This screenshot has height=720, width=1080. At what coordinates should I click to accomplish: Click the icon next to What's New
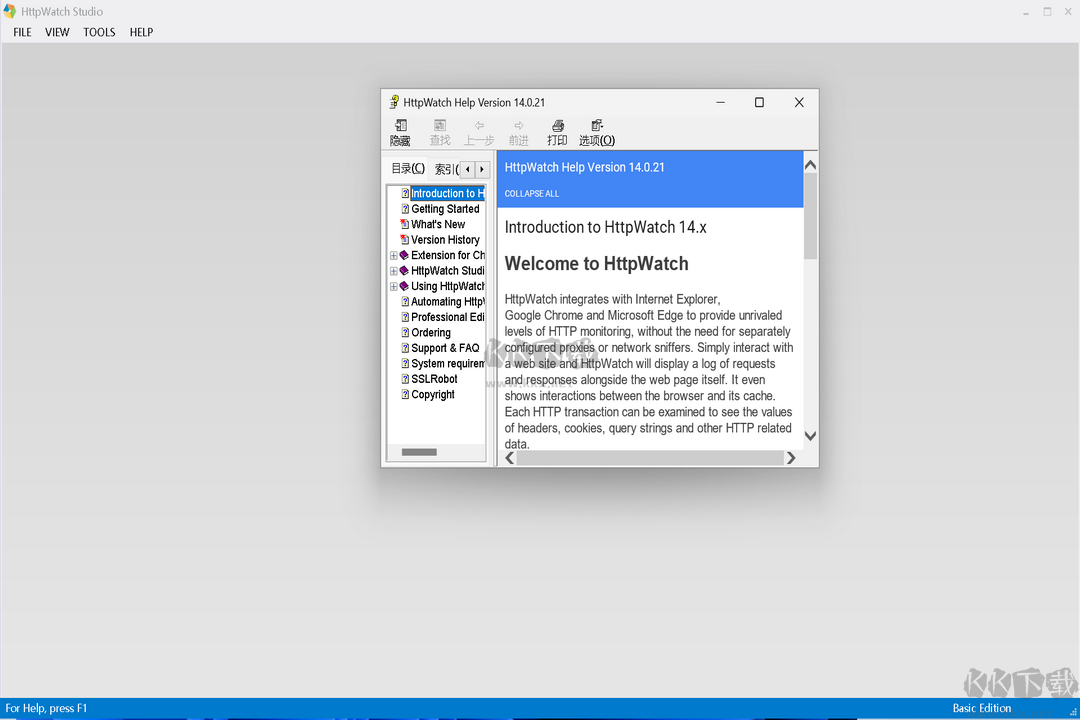pos(405,224)
